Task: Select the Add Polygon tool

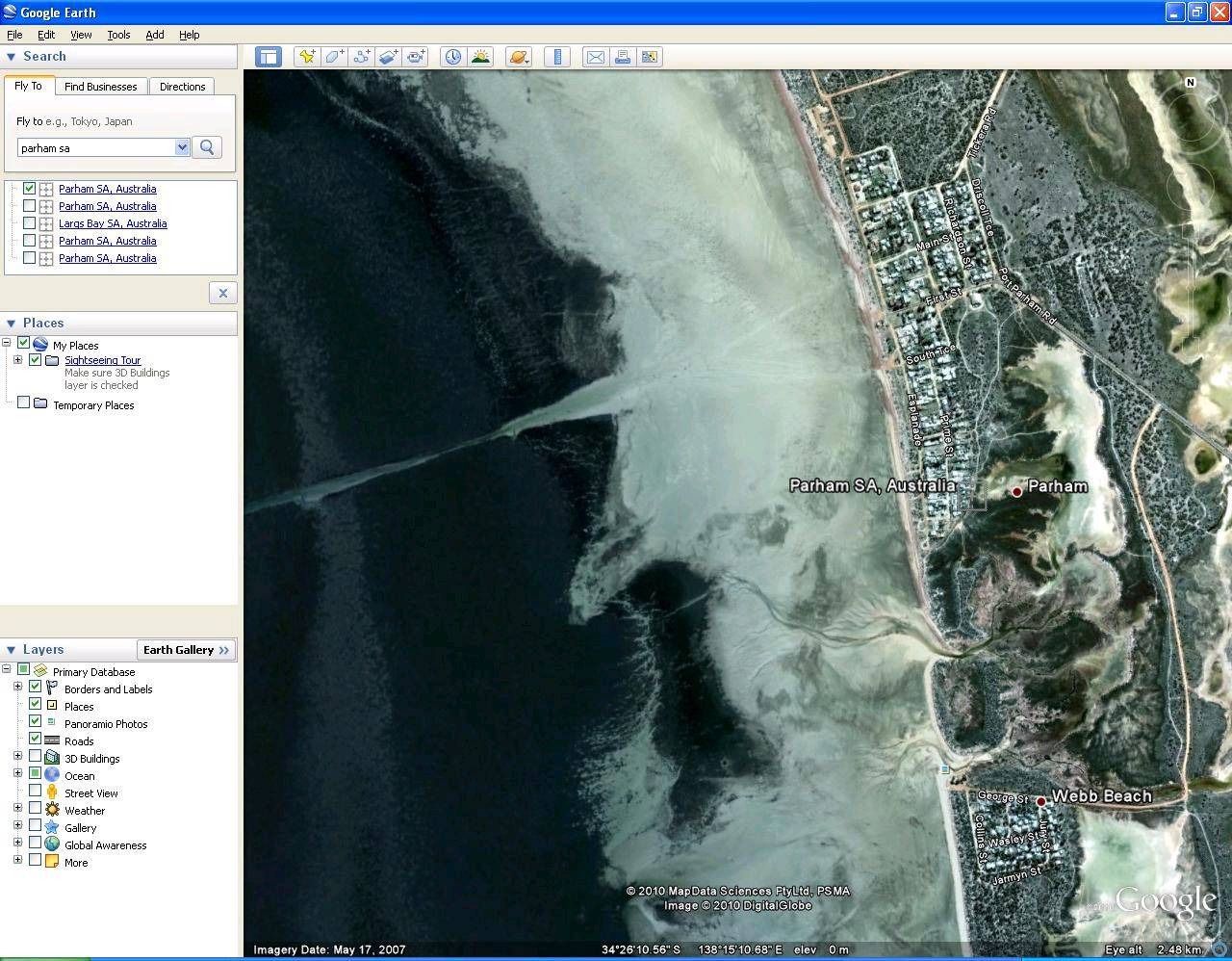Action: coord(334,57)
